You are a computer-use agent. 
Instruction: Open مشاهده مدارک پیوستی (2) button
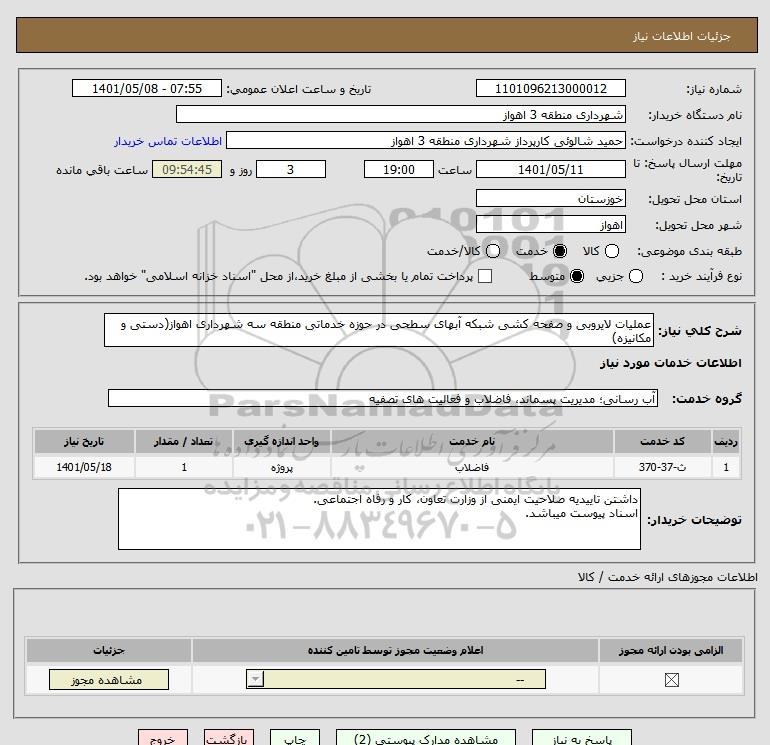tap(426, 738)
